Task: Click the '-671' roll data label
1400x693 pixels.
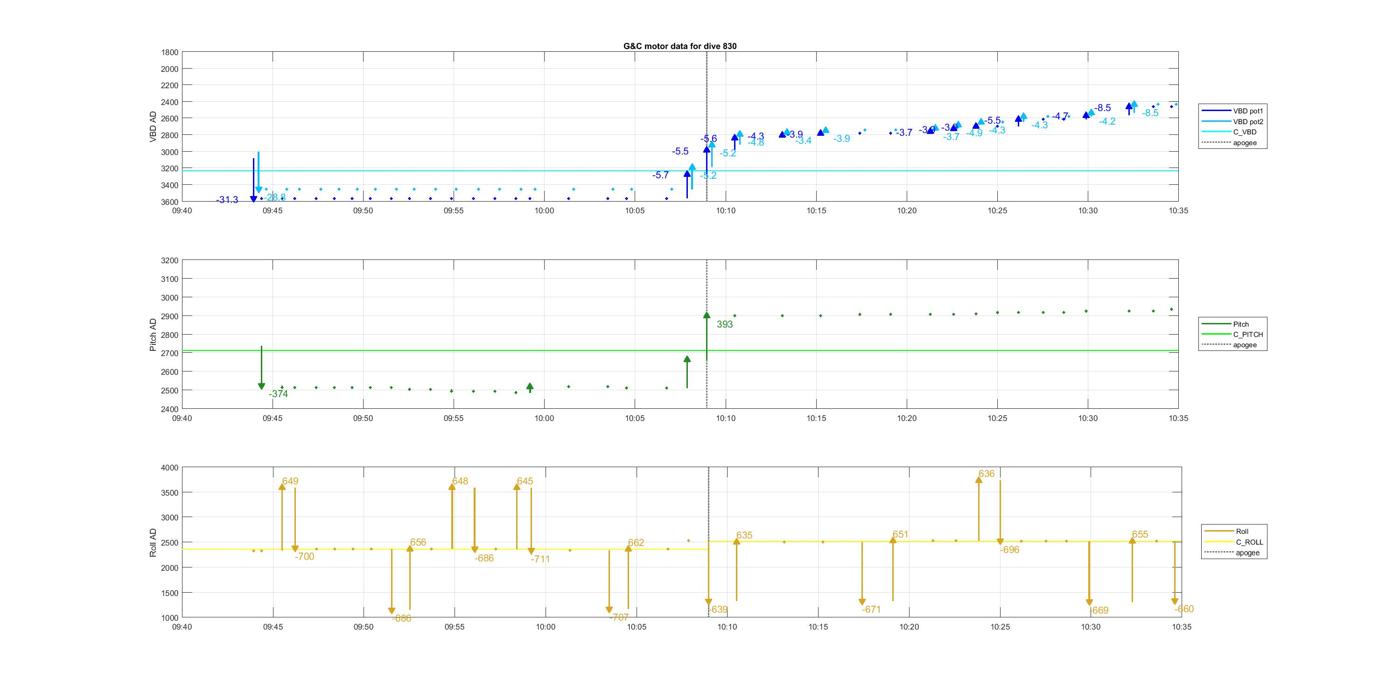Action: 871,609
